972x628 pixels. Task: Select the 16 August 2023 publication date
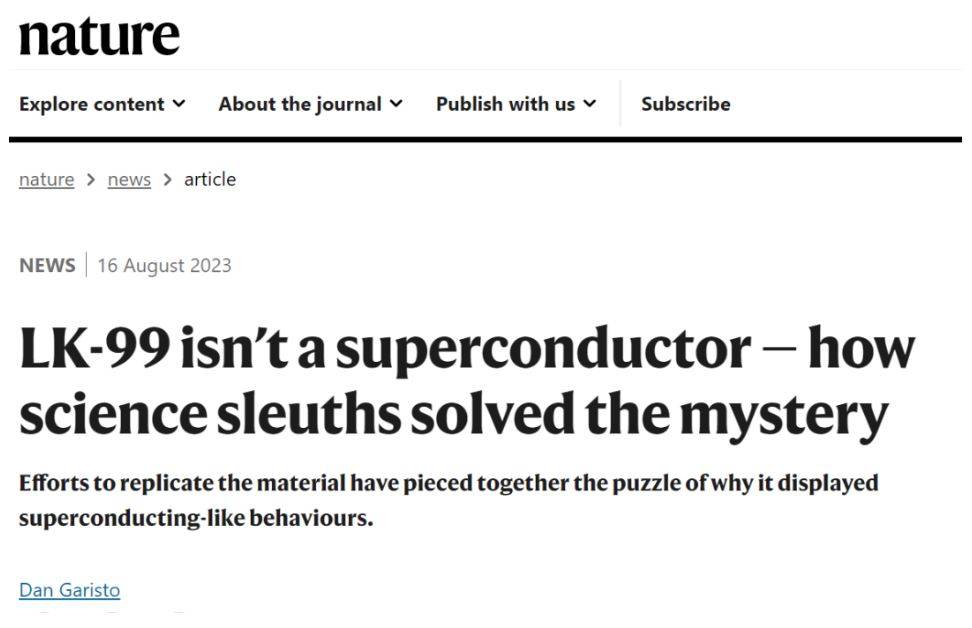pyautogui.click(x=165, y=265)
